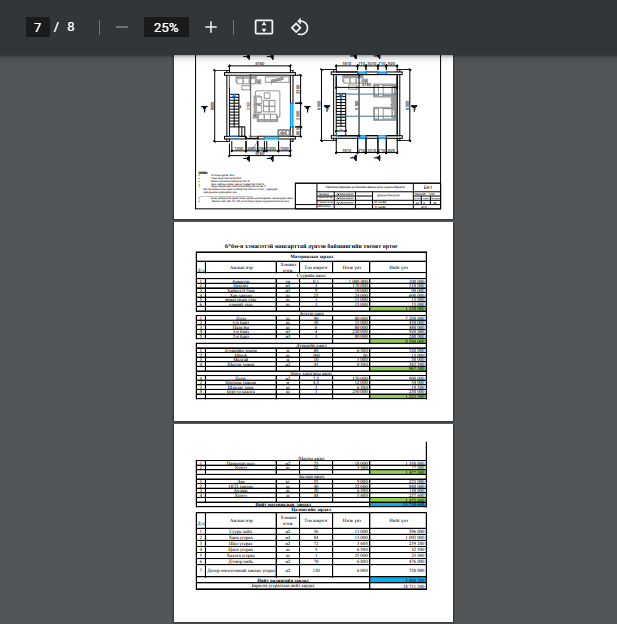This screenshot has width=617, height=624.
Task: Click the column header row of bottom table
Action: tap(312, 520)
